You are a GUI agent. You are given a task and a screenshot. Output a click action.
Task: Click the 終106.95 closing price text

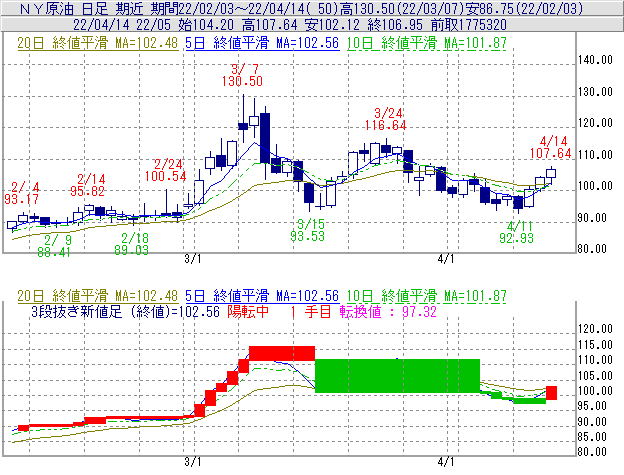coord(395,25)
